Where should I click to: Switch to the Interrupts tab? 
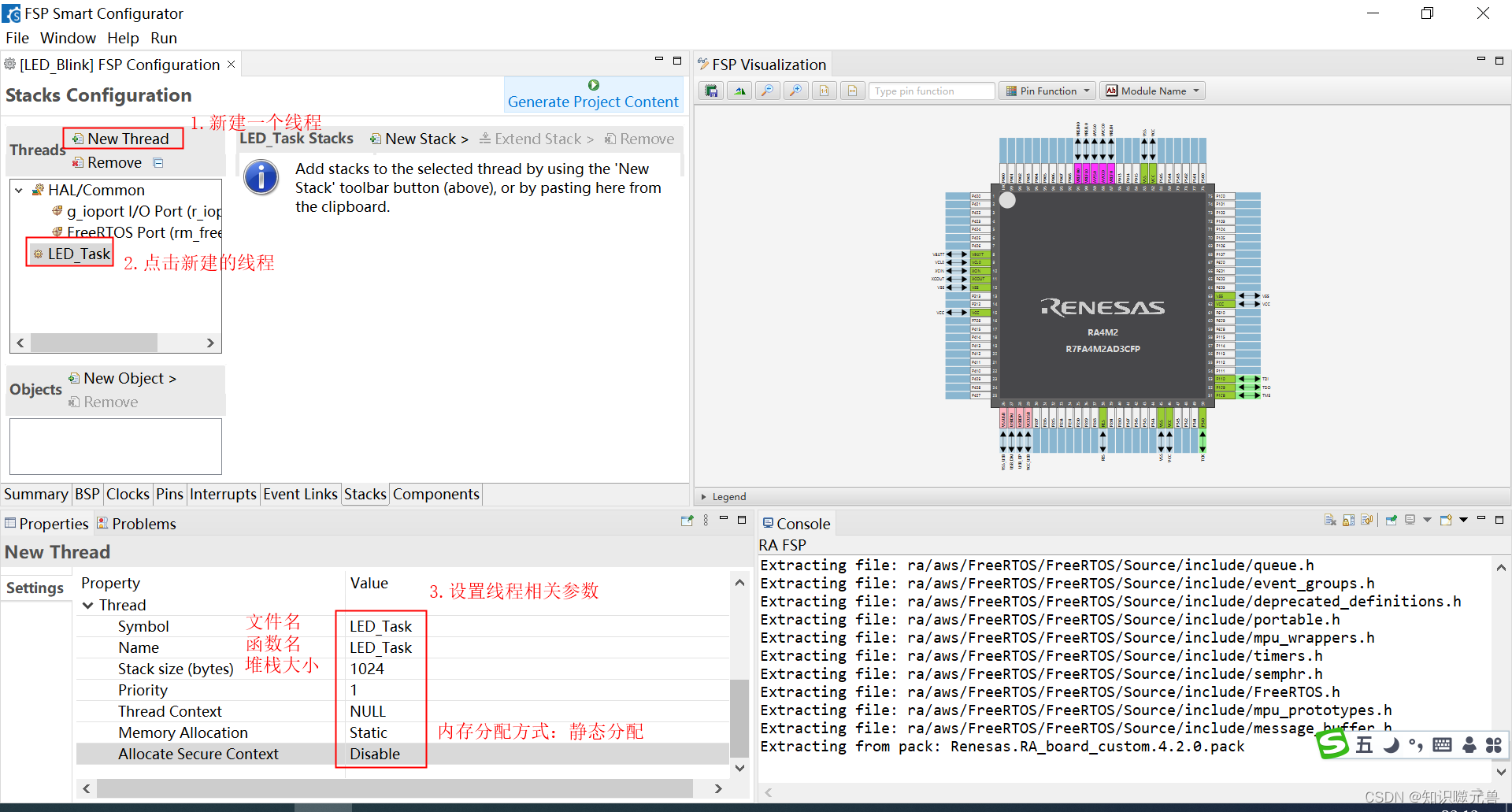[x=223, y=494]
